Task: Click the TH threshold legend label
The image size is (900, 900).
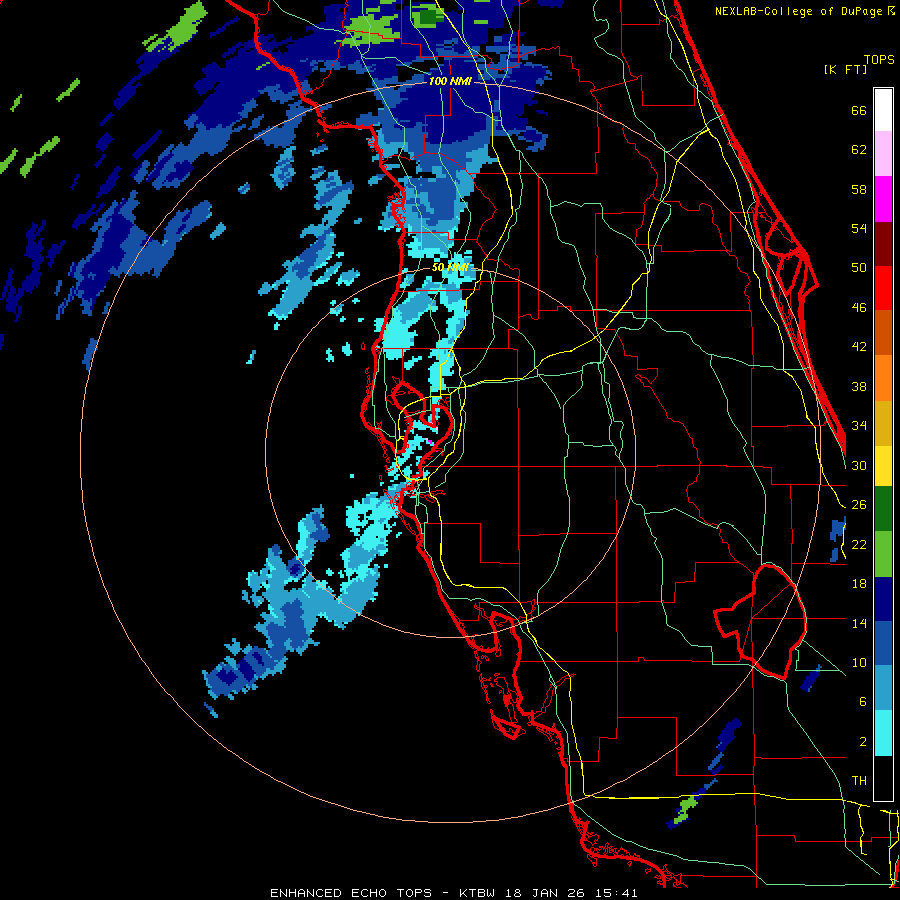Action: coord(859,781)
